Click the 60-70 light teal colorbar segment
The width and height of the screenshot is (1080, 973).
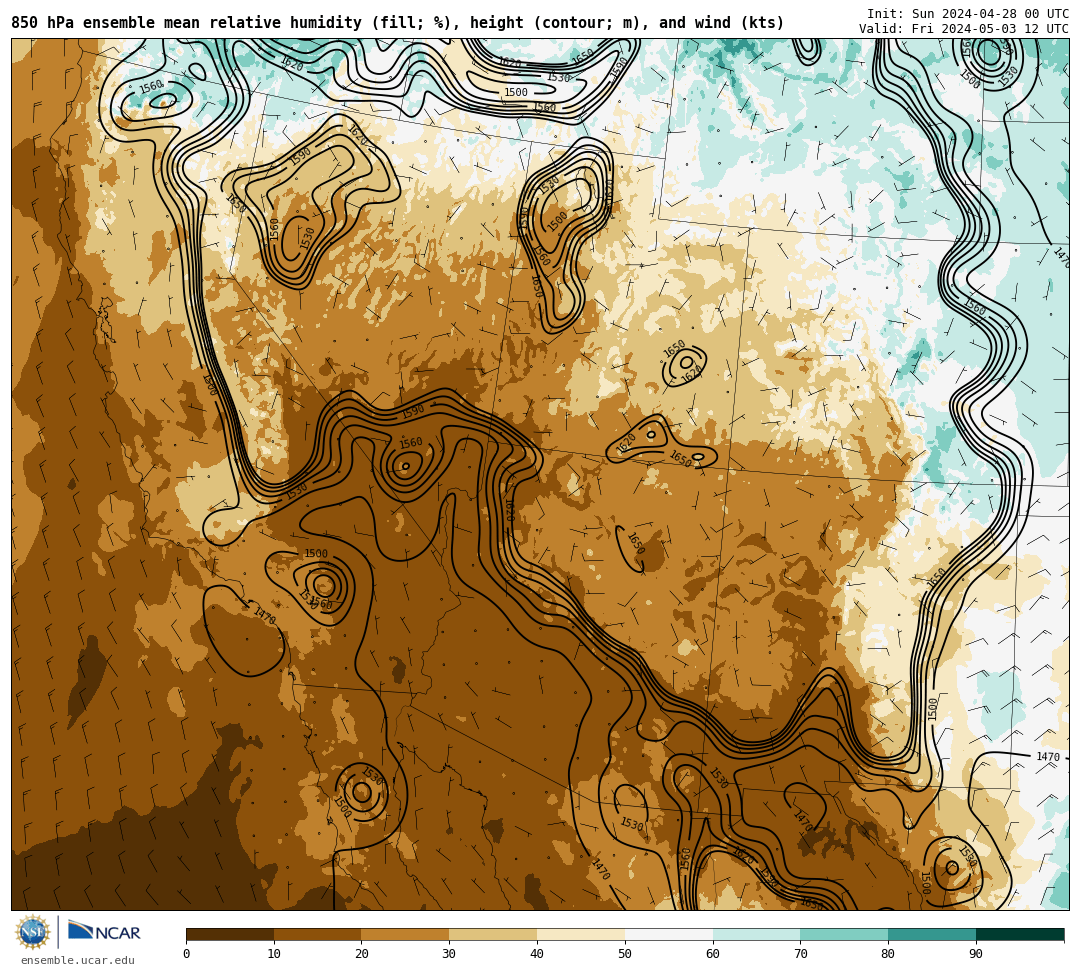click(x=756, y=934)
